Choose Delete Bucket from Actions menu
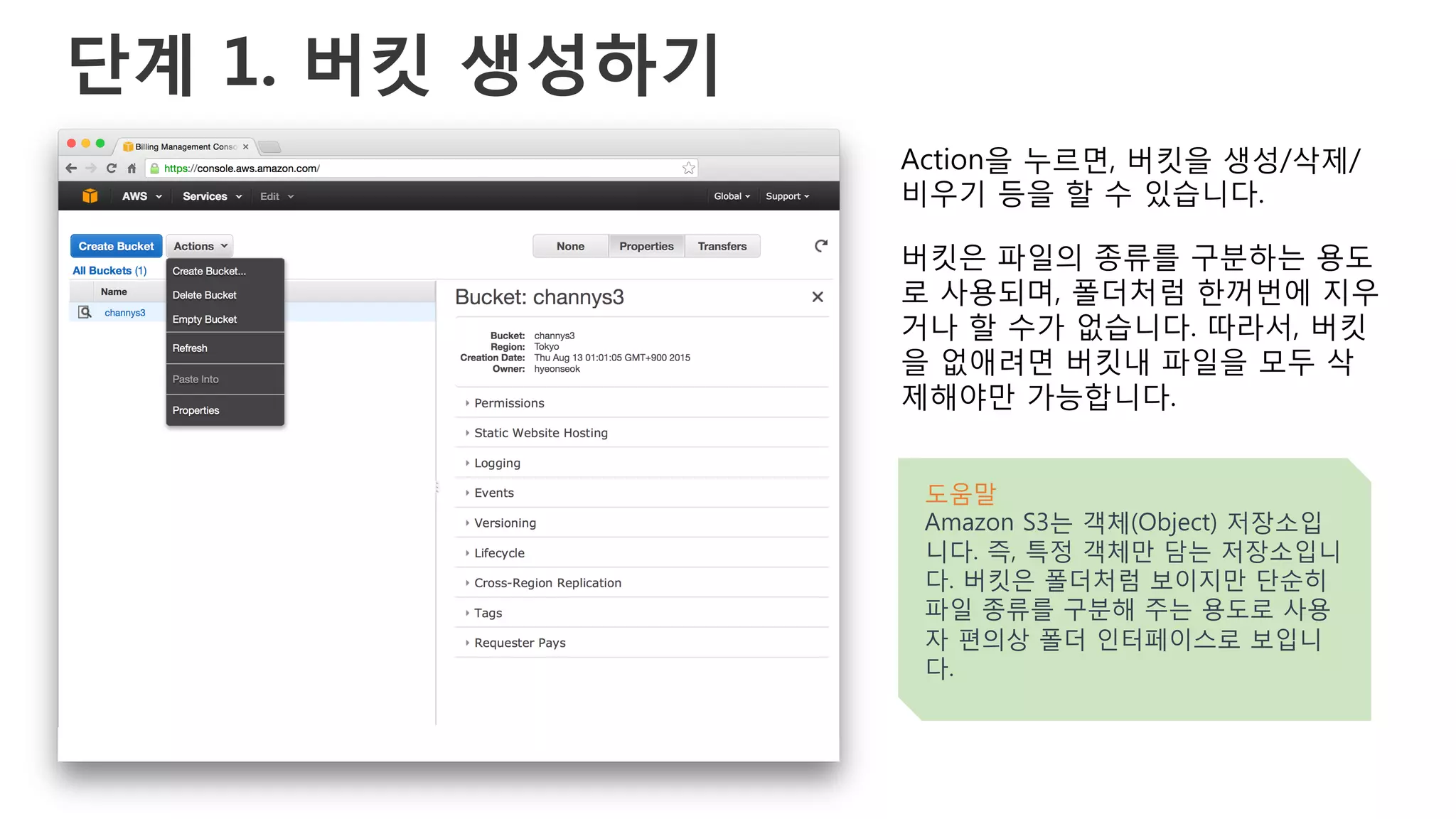The image size is (1456, 819). pyautogui.click(x=205, y=295)
